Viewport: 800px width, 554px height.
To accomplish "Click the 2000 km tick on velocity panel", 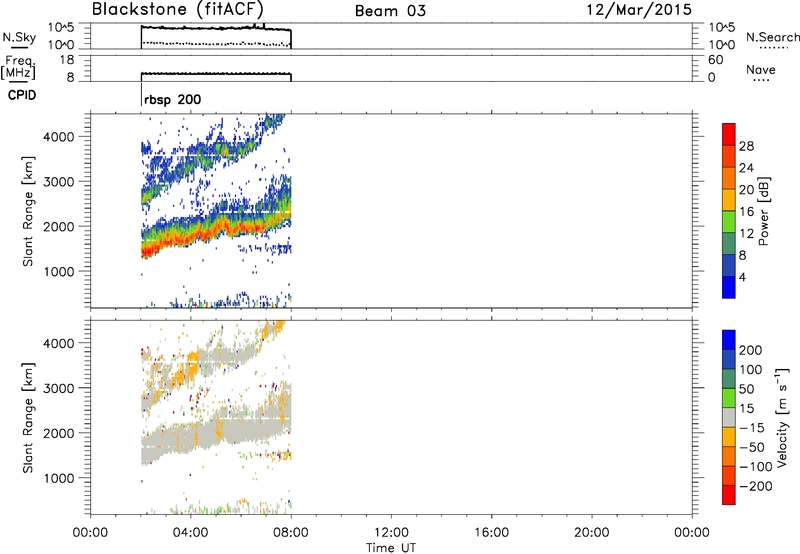I will tap(58, 433).
